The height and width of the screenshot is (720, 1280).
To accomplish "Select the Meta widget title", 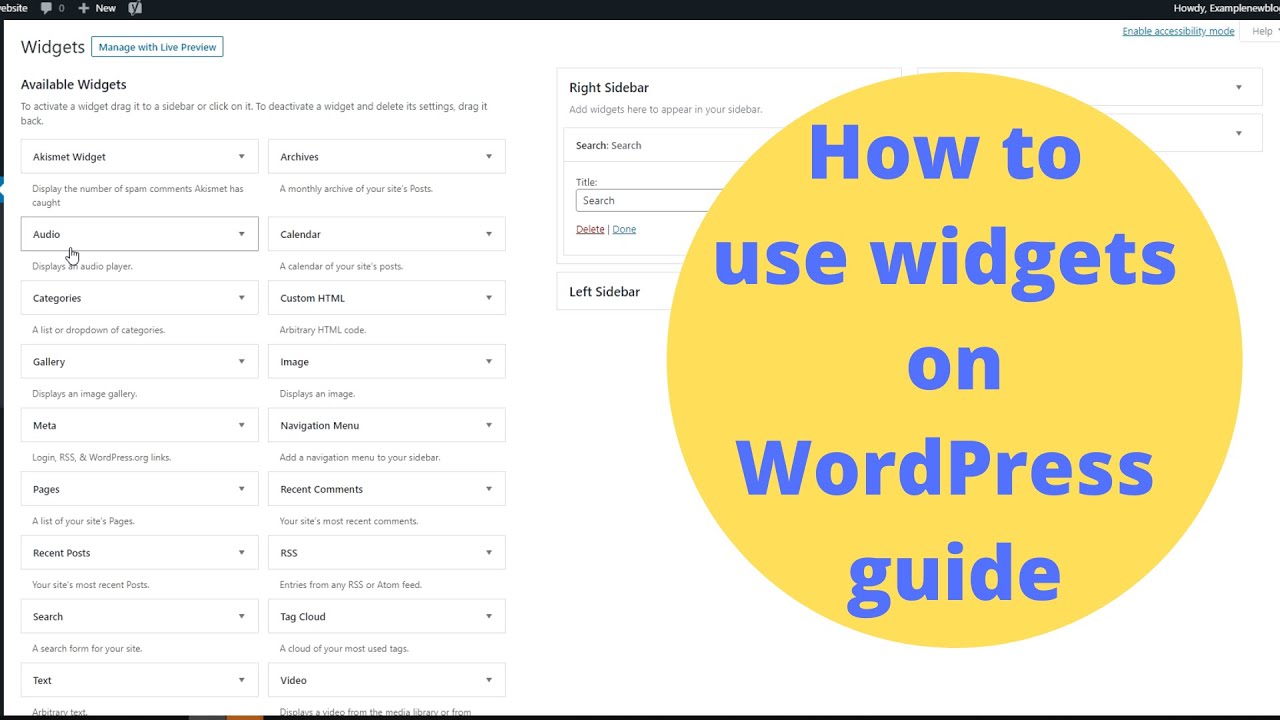I will (44, 425).
